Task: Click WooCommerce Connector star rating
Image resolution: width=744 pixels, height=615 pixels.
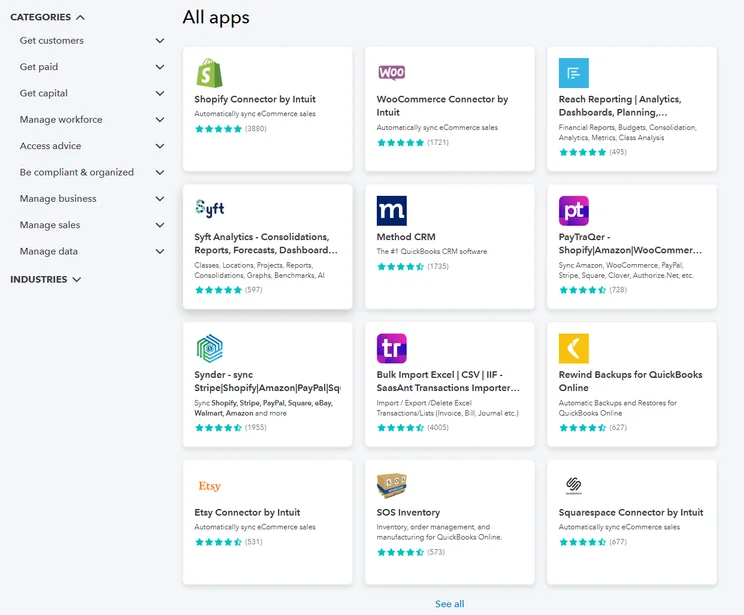Action: (x=400, y=142)
